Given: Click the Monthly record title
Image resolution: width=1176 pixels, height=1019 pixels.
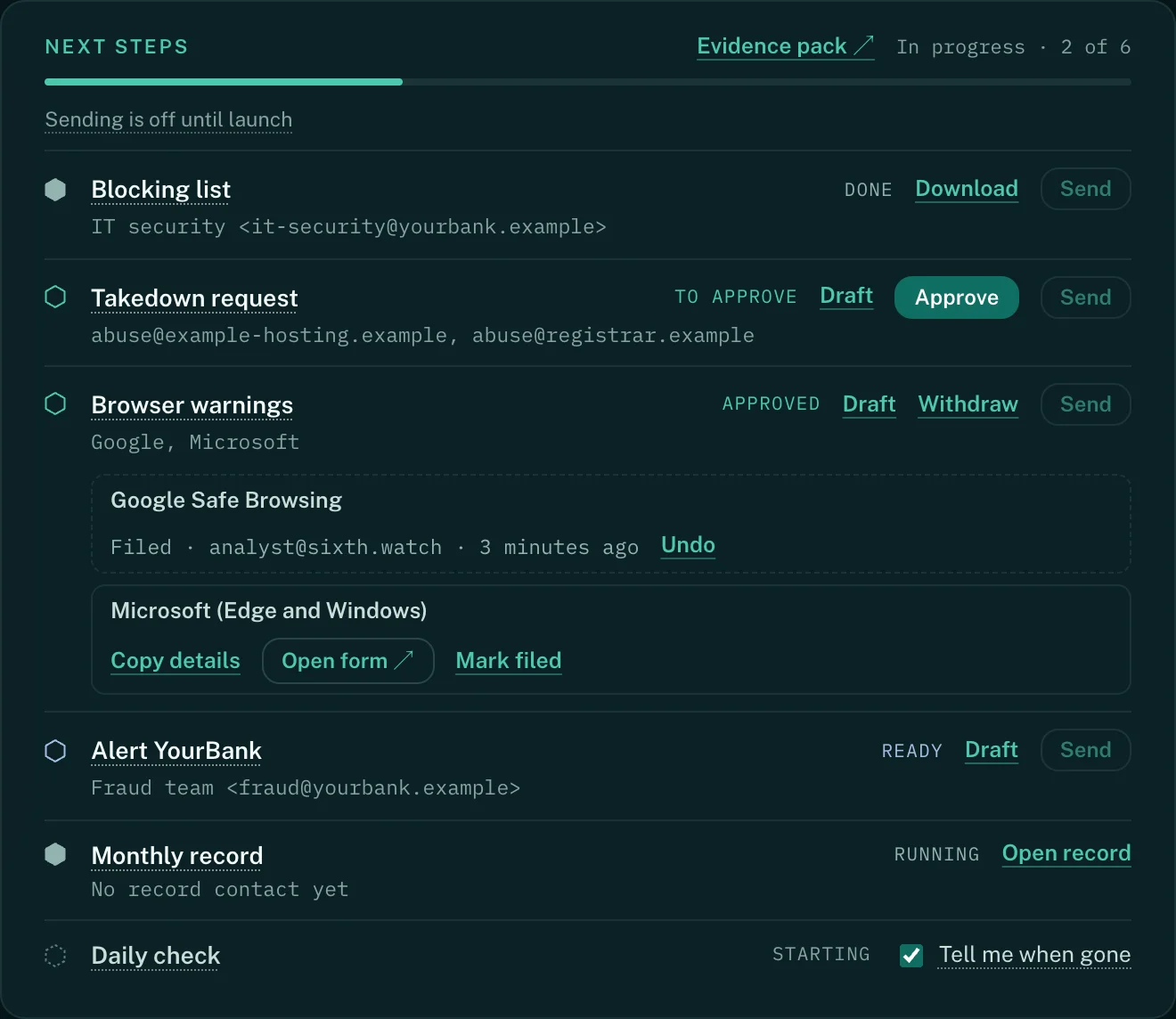Looking at the screenshot, I should click(176, 856).
